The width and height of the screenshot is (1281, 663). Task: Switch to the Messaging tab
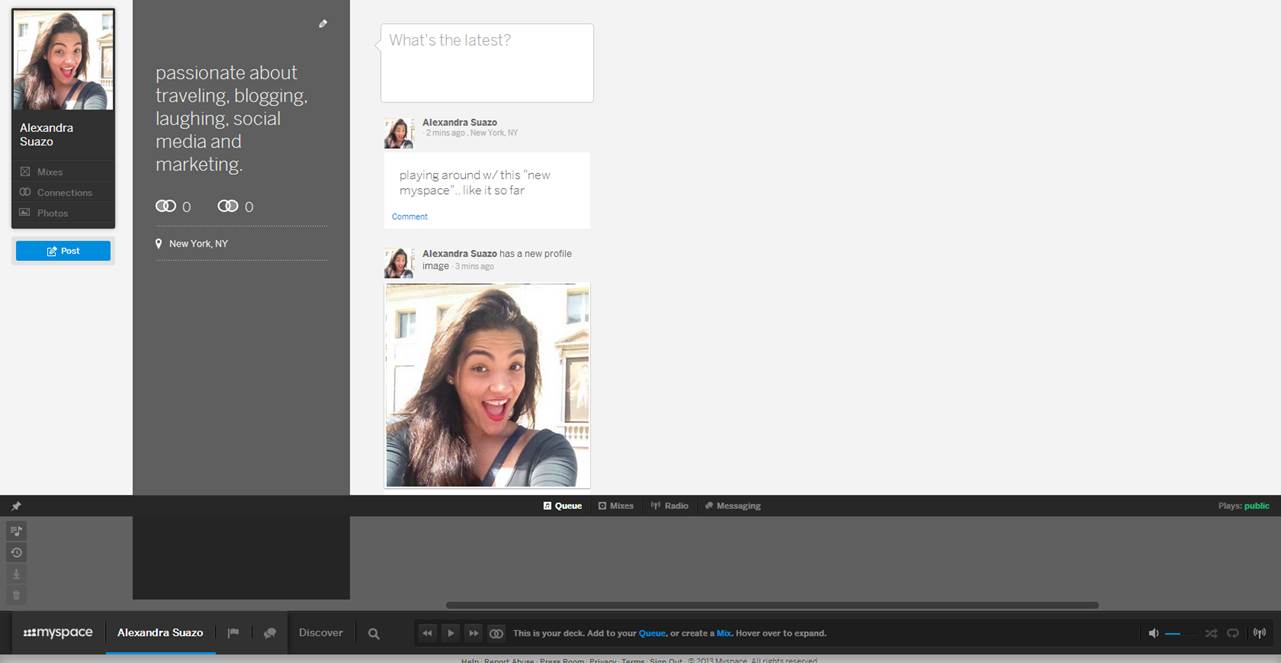click(733, 506)
